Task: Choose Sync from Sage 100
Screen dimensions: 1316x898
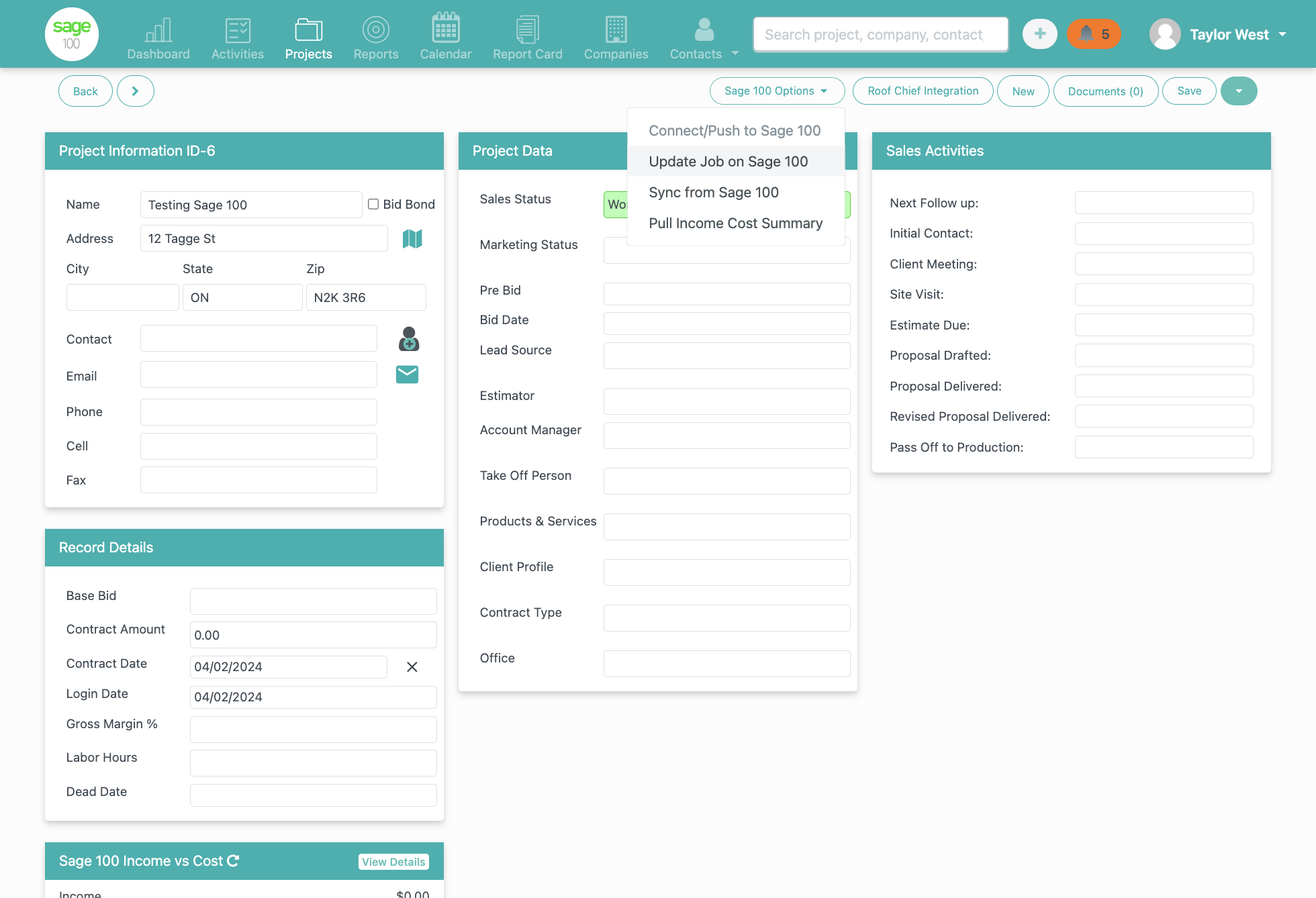Action: tap(735, 192)
